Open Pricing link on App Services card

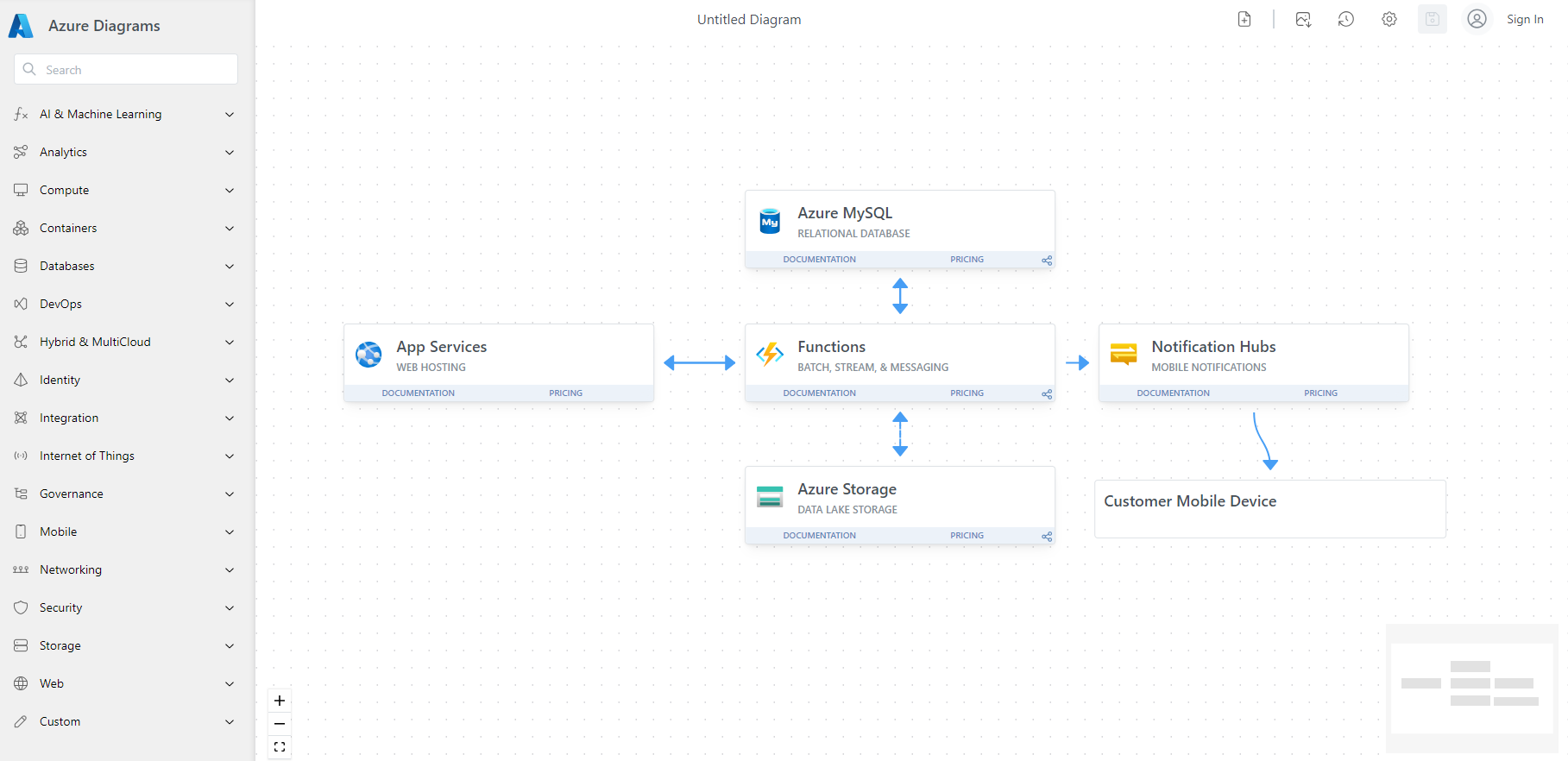(x=565, y=393)
